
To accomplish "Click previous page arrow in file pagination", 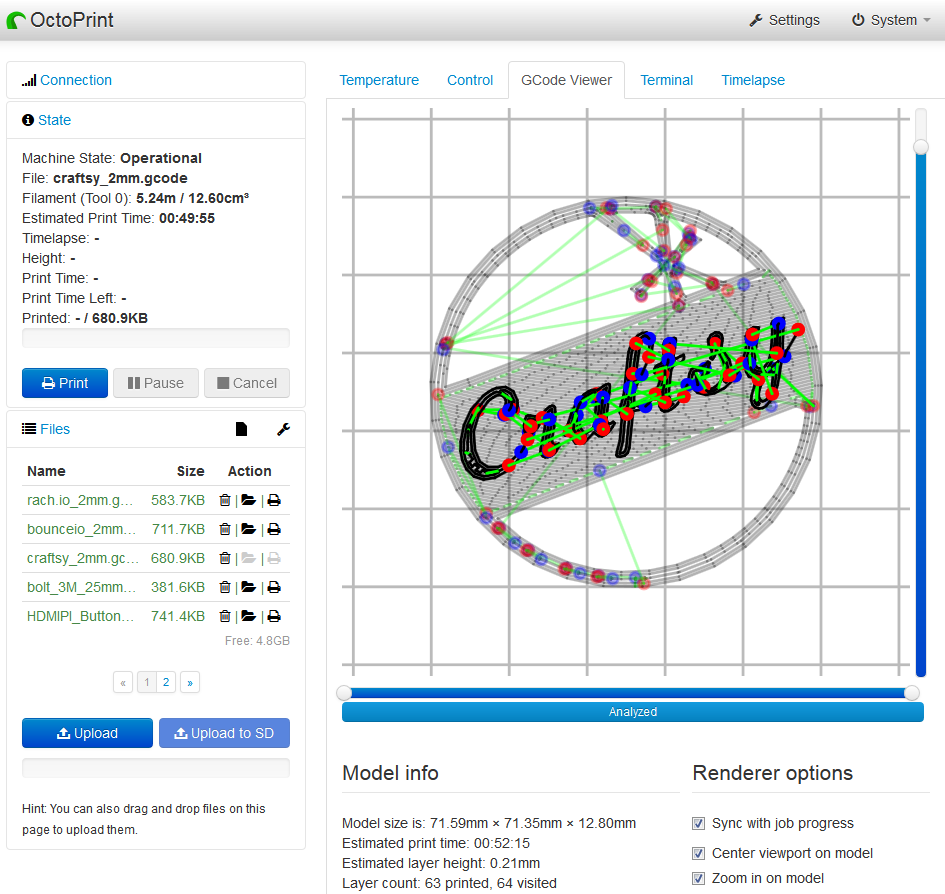I will coord(123,682).
